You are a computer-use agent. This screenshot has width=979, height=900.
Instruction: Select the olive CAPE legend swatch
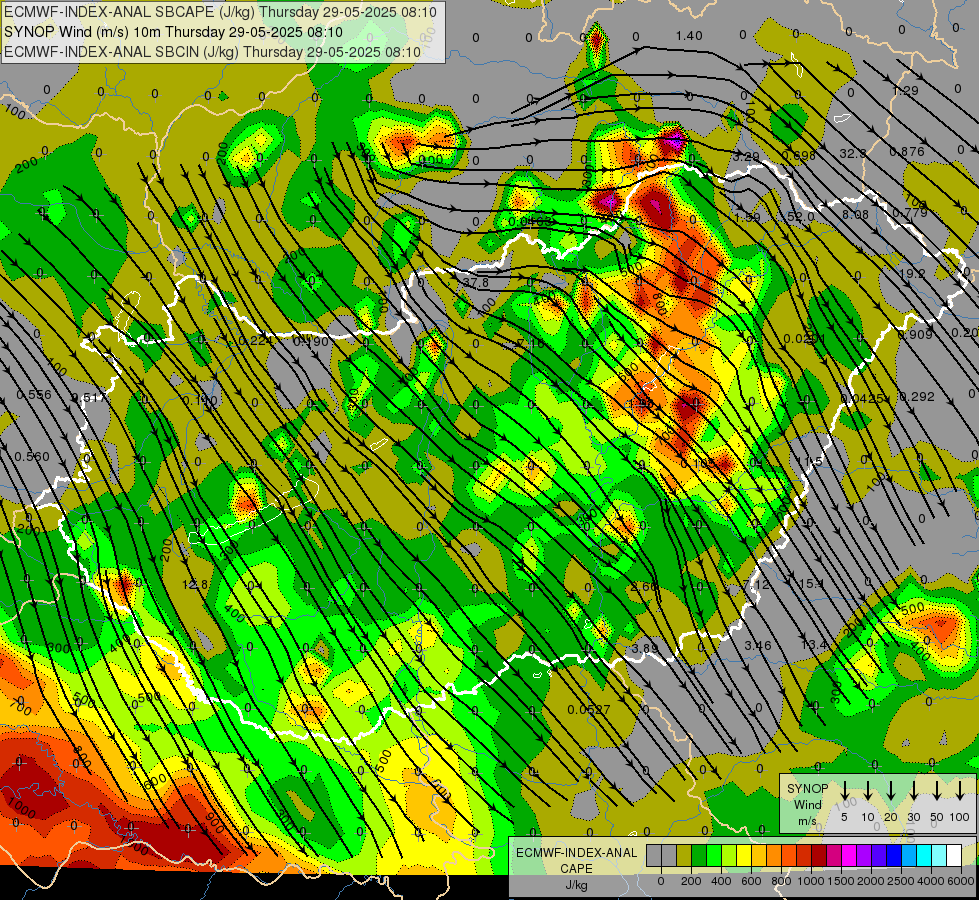click(x=684, y=855)
